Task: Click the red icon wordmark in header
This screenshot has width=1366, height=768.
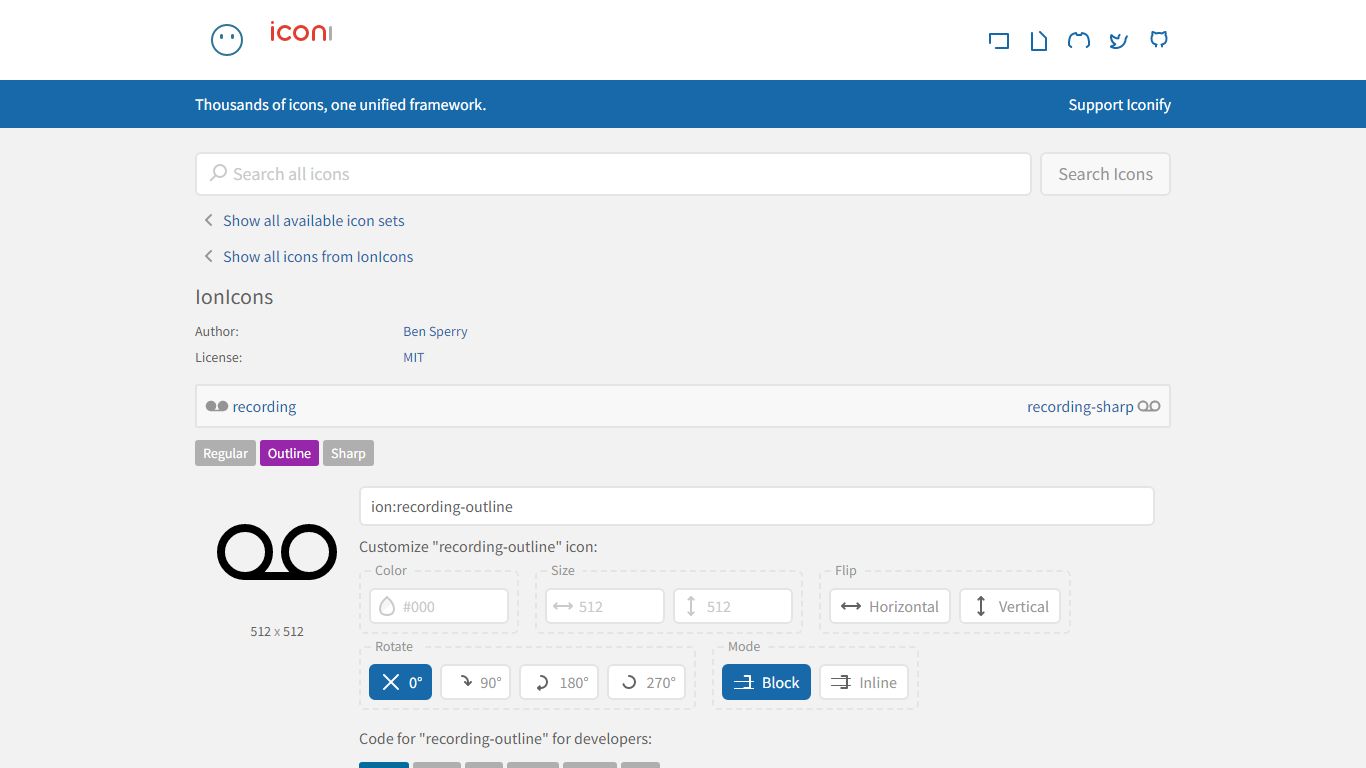Action: (x=300, y=32)
